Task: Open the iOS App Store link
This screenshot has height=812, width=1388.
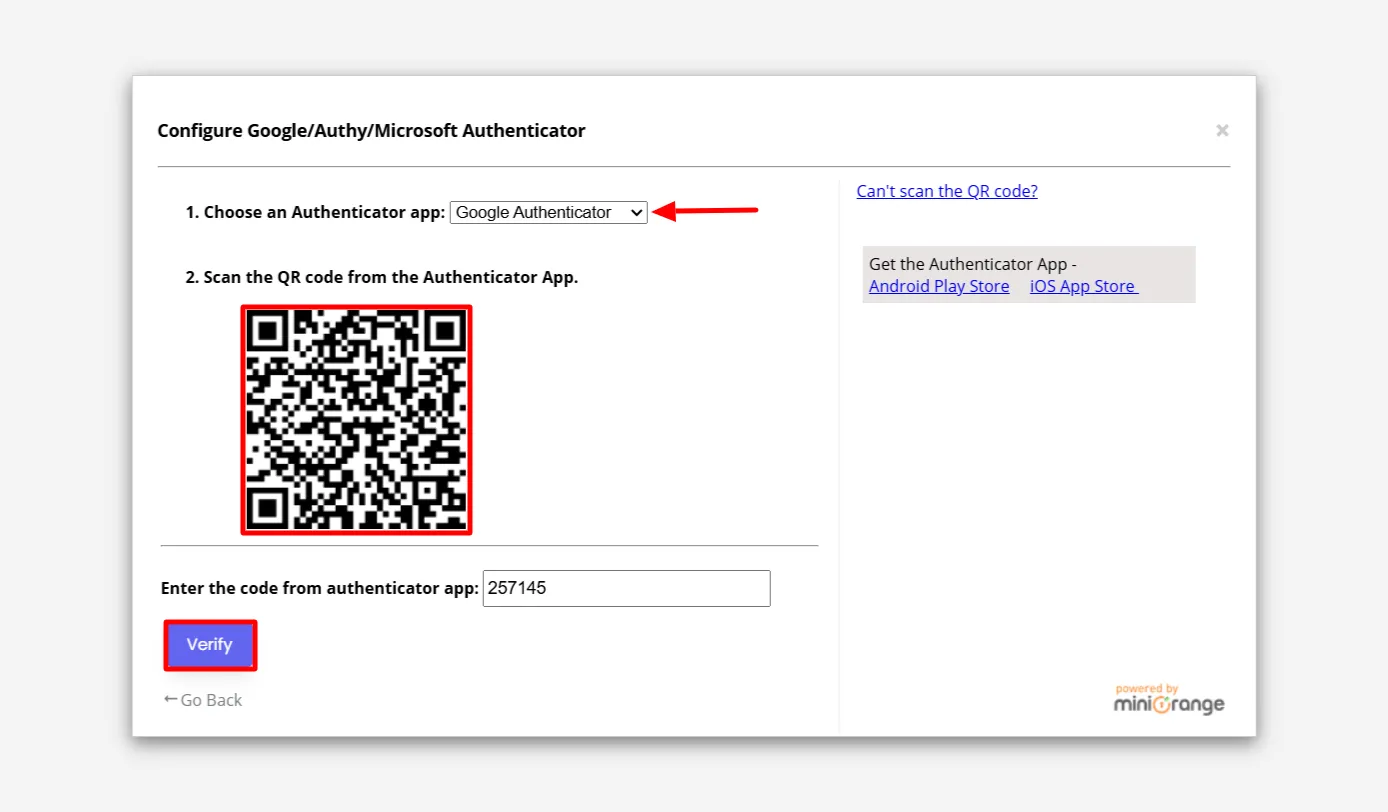Action: (x=1084, y=286)
